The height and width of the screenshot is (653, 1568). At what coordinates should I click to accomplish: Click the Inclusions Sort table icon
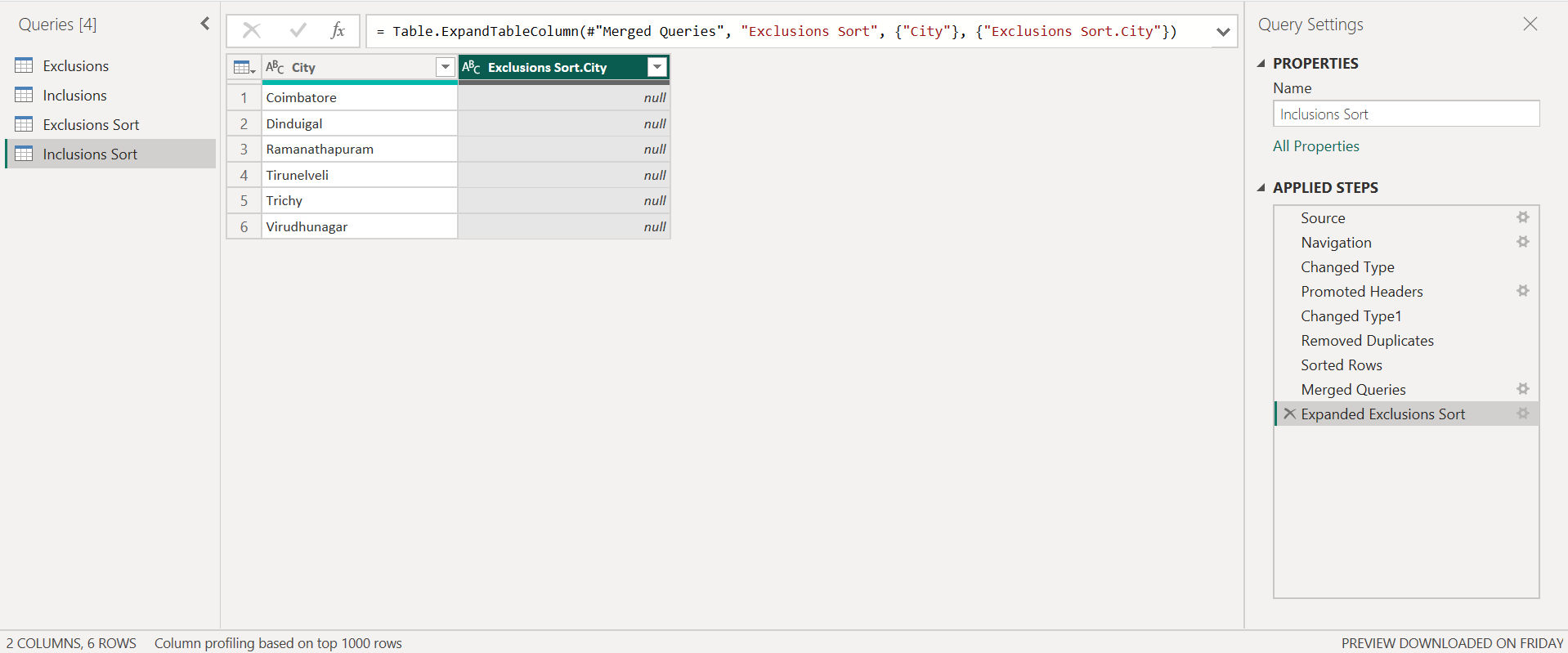[x=24, y=154]
